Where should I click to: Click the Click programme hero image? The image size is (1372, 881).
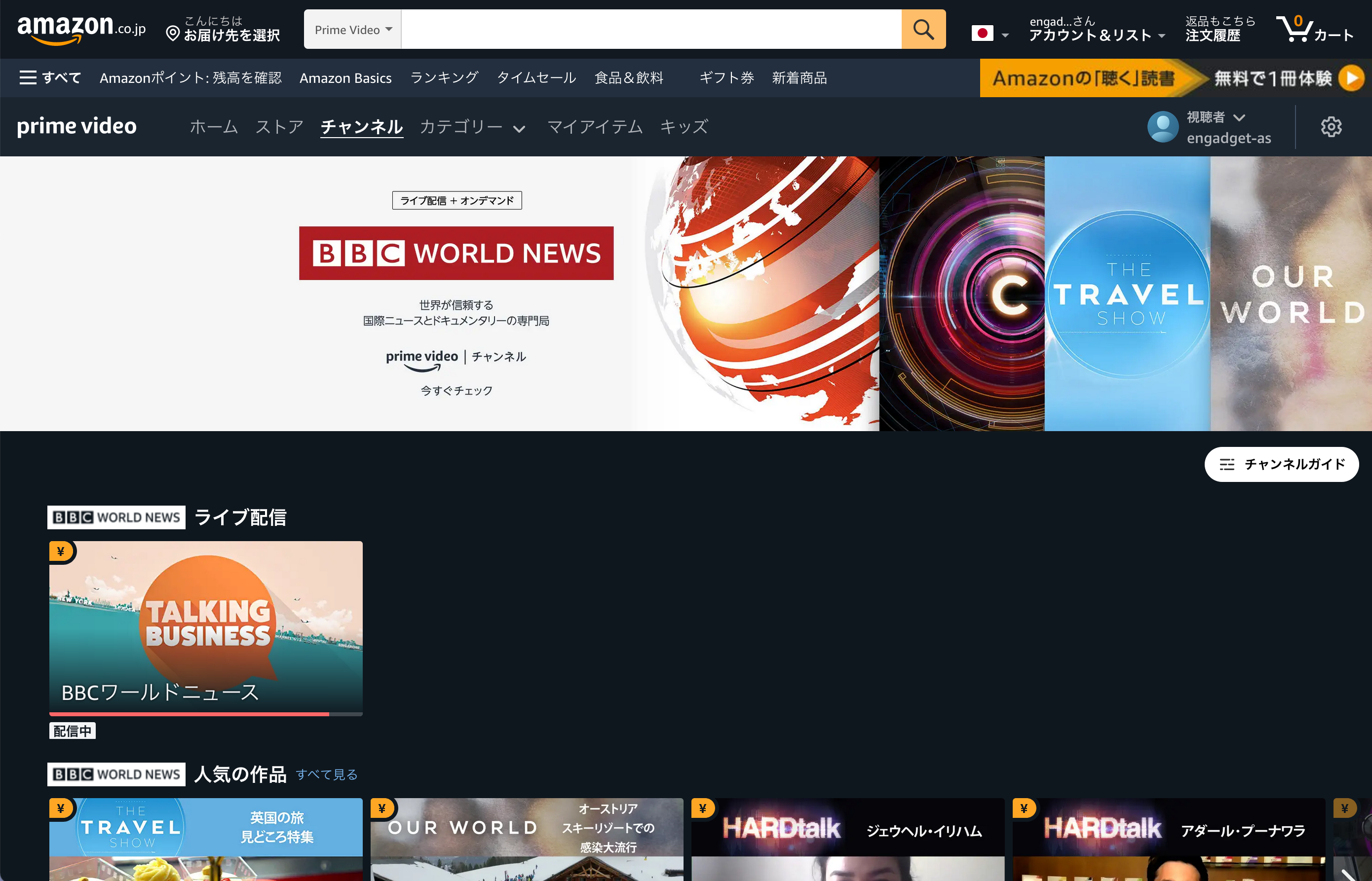click(961, 294)
